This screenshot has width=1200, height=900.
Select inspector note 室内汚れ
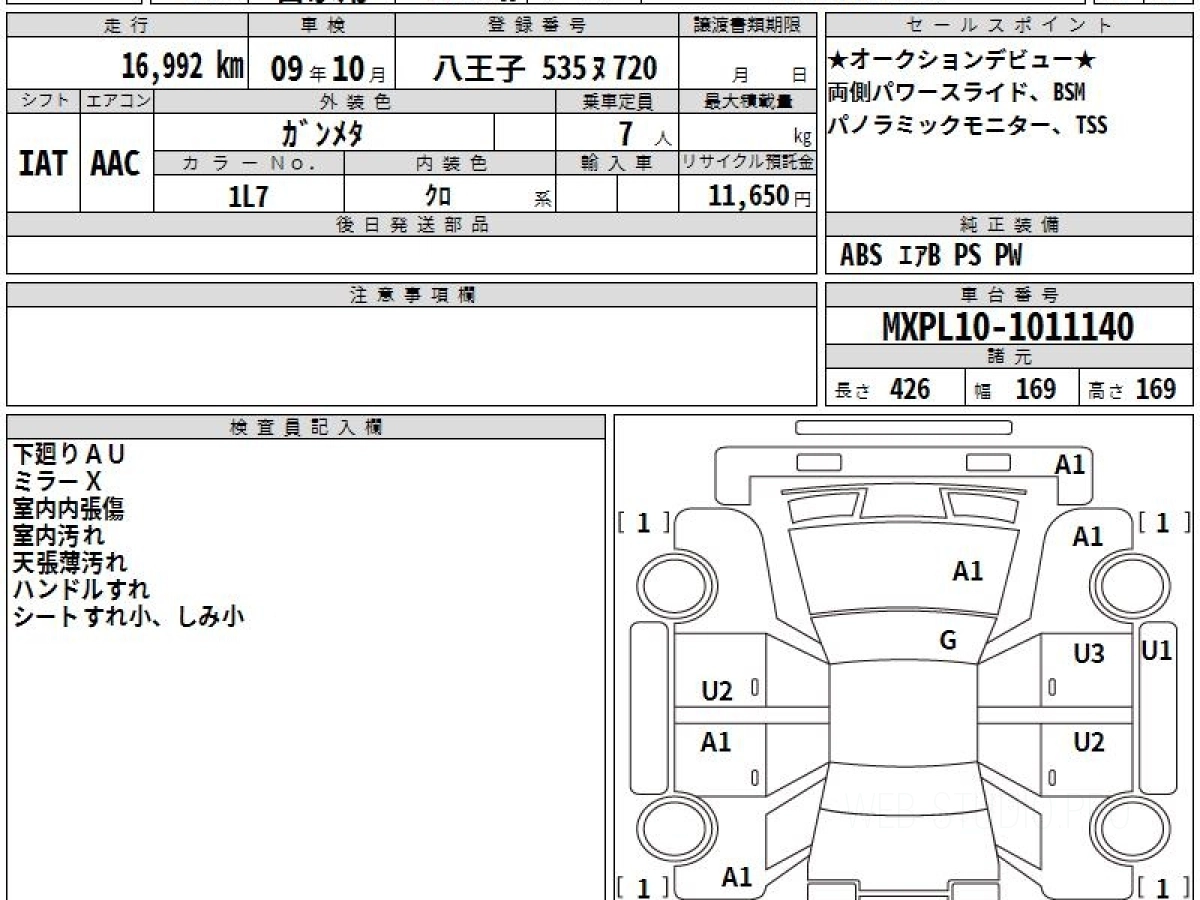click(x=58, y=536)
